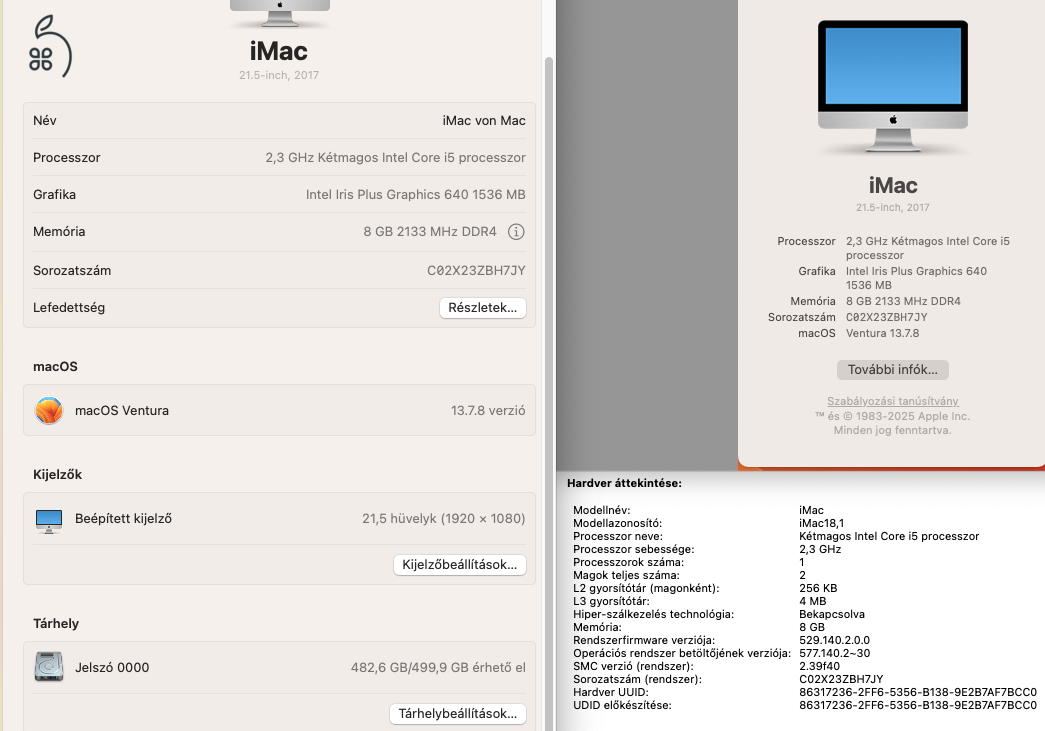
Task: Select the macOS Ventura version row
Action: [x=278, y=410]
